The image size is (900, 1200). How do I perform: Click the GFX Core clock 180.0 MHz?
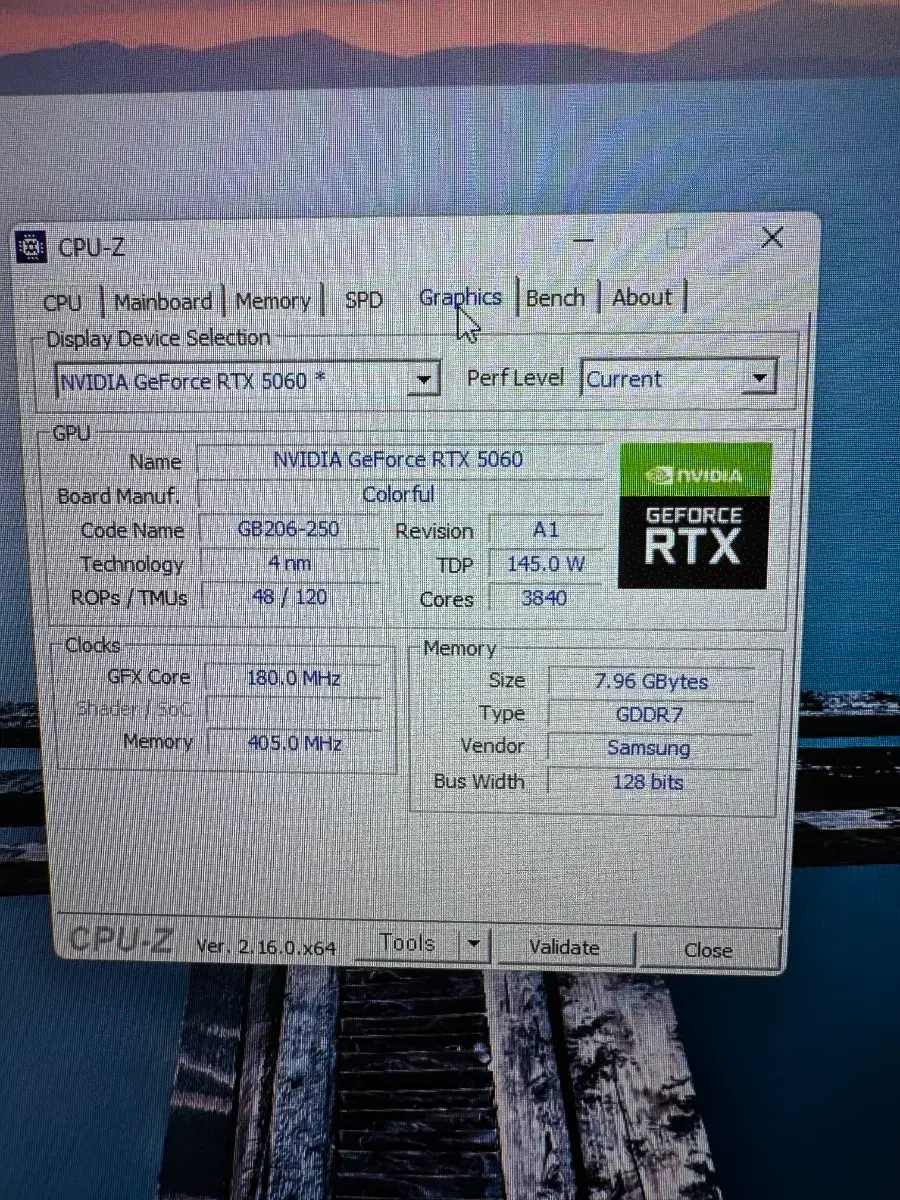pyautogui.click(x=293, y=678)
